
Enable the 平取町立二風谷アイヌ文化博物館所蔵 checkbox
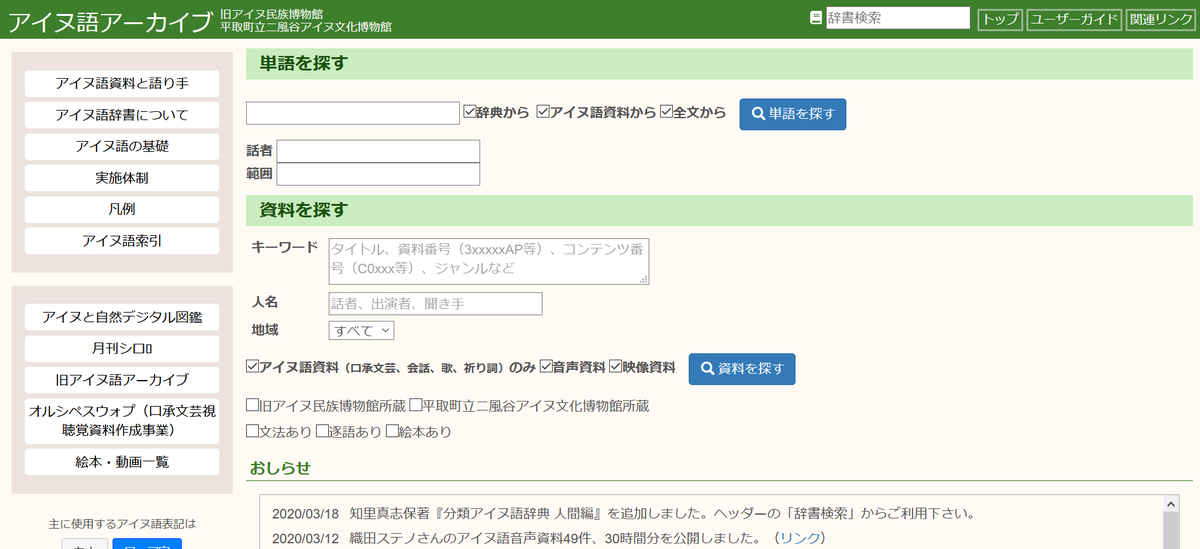(415, 405)
